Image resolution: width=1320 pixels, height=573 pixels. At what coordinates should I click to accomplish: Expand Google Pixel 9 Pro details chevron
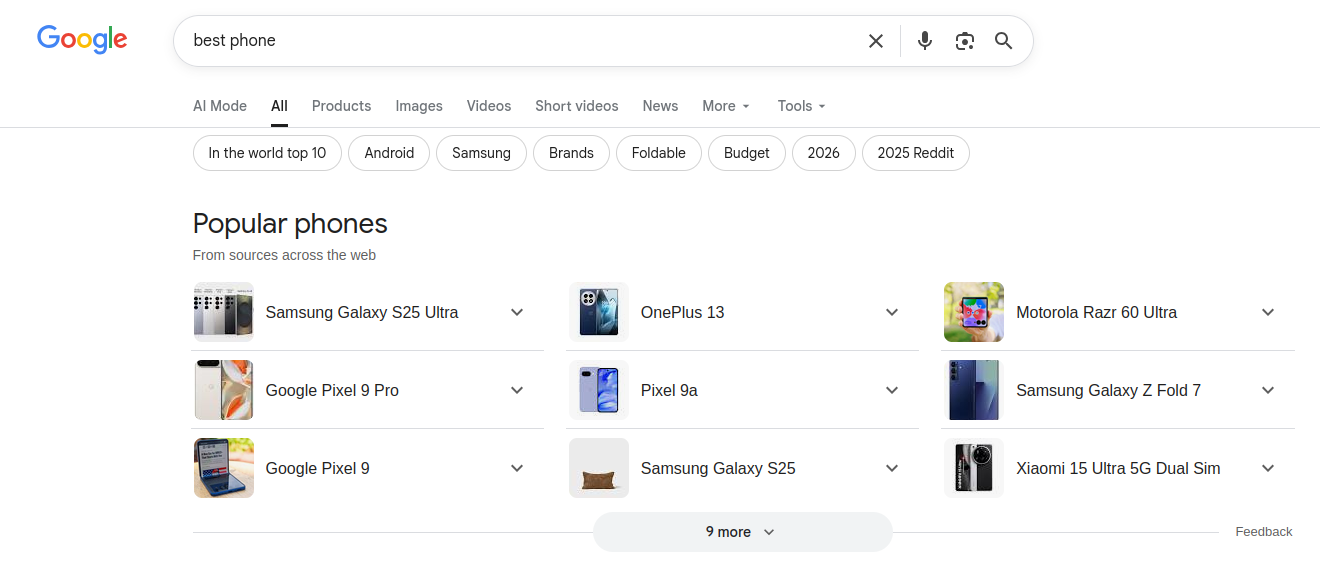point(517,390)
